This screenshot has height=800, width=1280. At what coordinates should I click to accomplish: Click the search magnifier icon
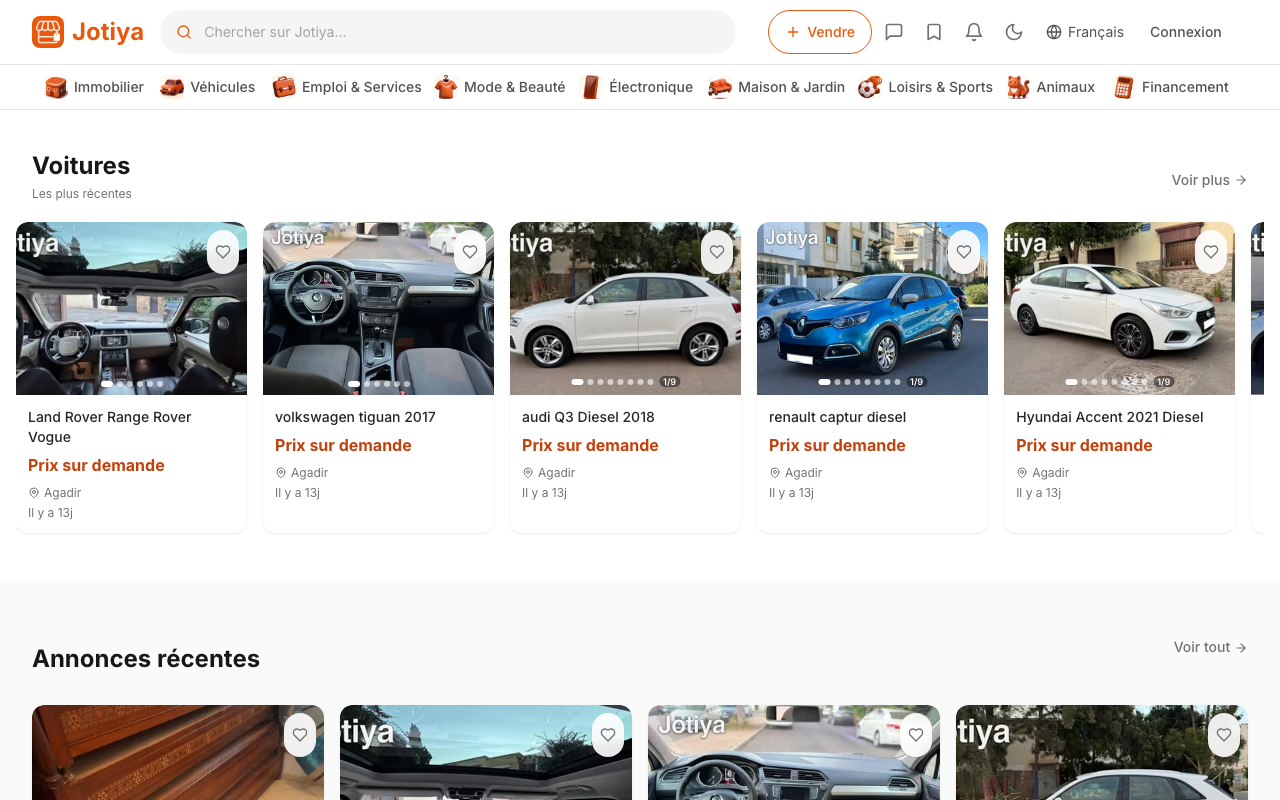(x=184, y=32)
